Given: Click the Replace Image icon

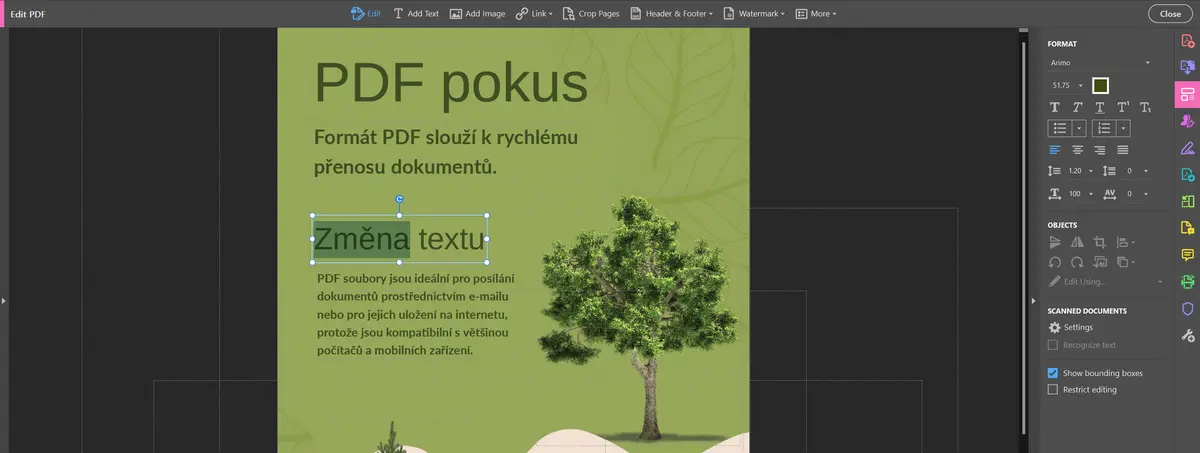Looking at the screenshot, I should 1100,262.
